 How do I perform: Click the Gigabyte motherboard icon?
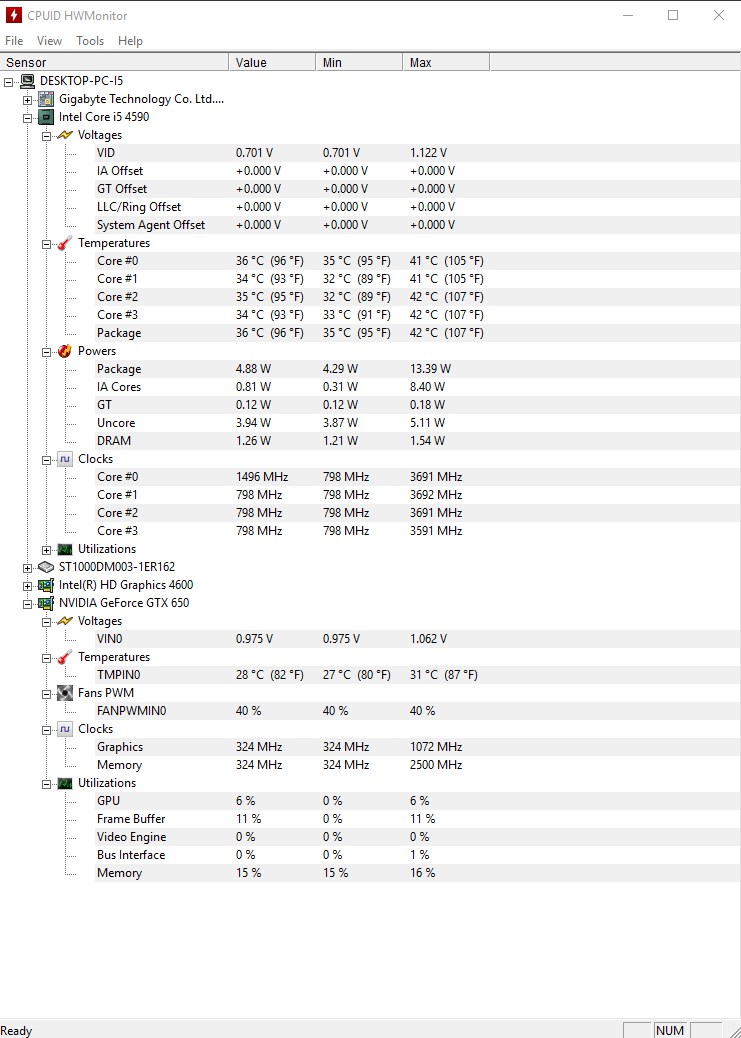tap(46, 99)
